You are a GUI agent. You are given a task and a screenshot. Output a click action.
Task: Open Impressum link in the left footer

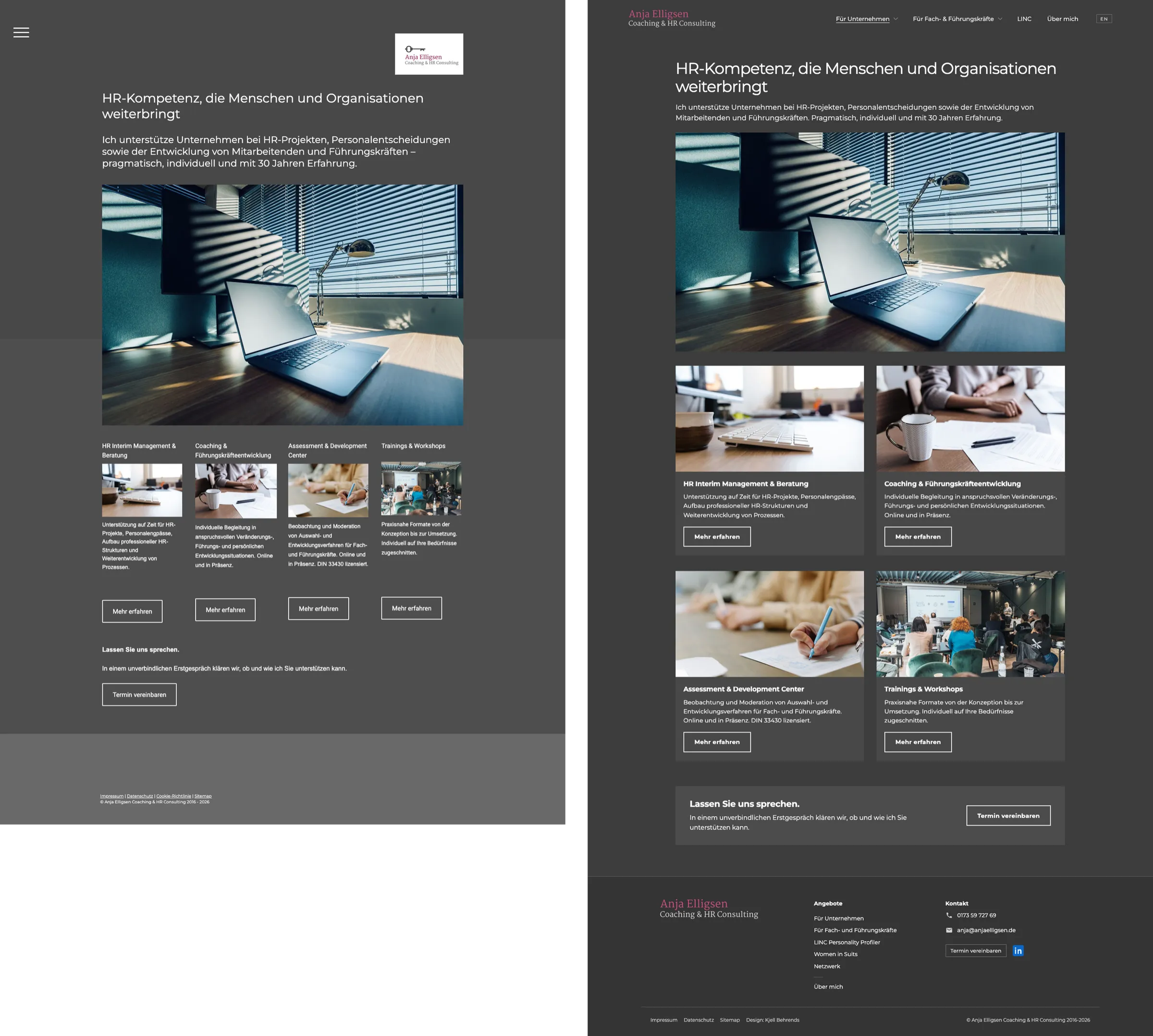click(x=111, y=796)
